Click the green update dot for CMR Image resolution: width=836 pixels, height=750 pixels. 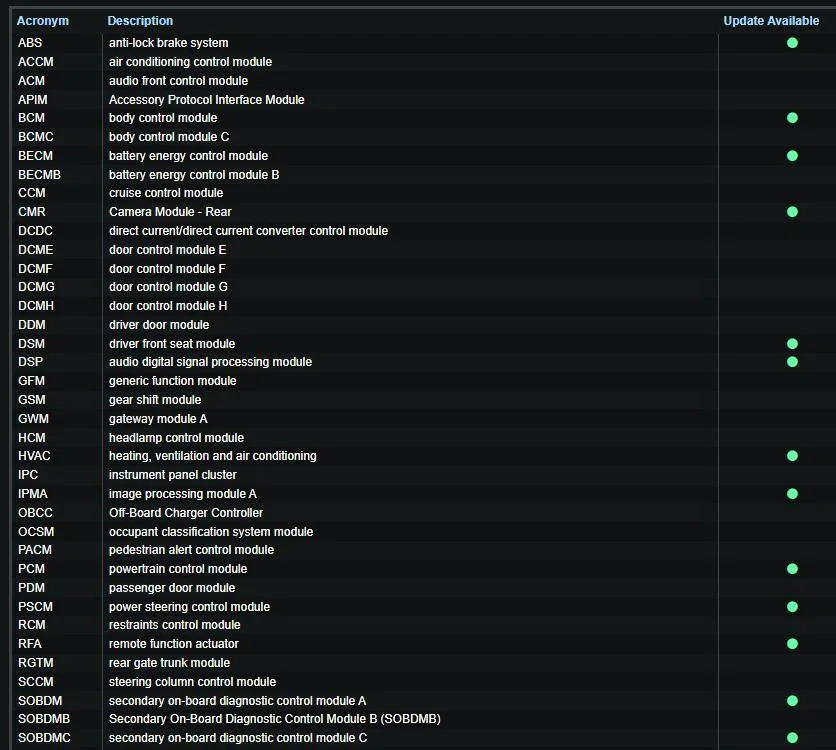click(792, 212)
